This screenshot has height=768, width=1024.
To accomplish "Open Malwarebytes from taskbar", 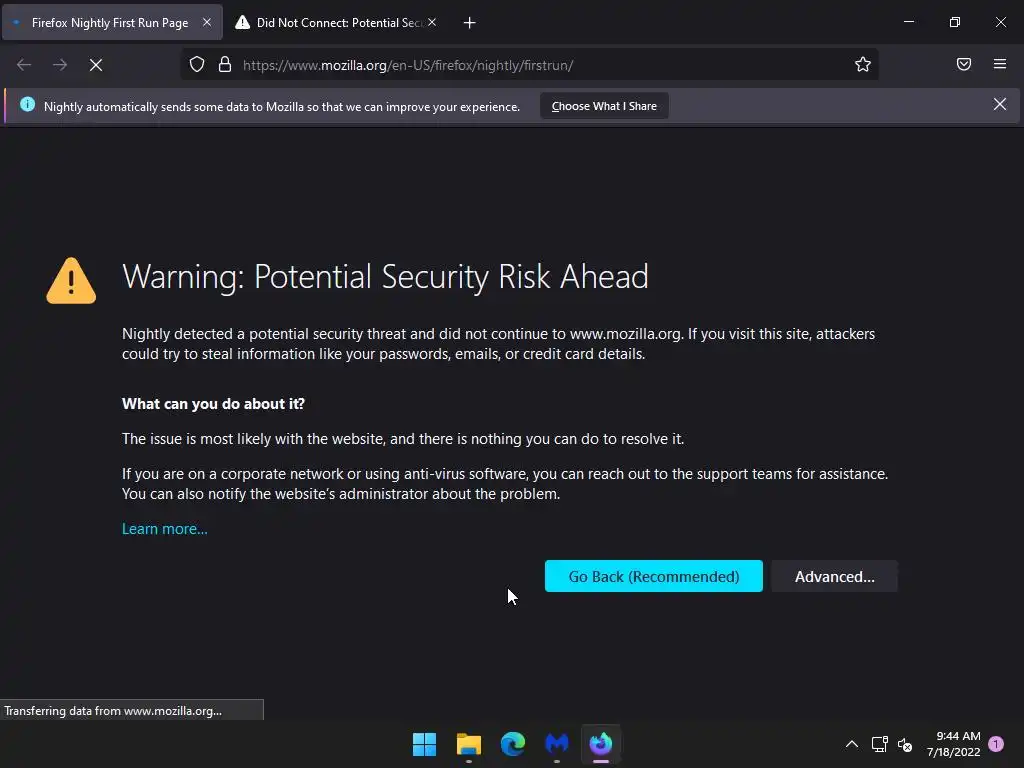I will (x=557, y=744).
